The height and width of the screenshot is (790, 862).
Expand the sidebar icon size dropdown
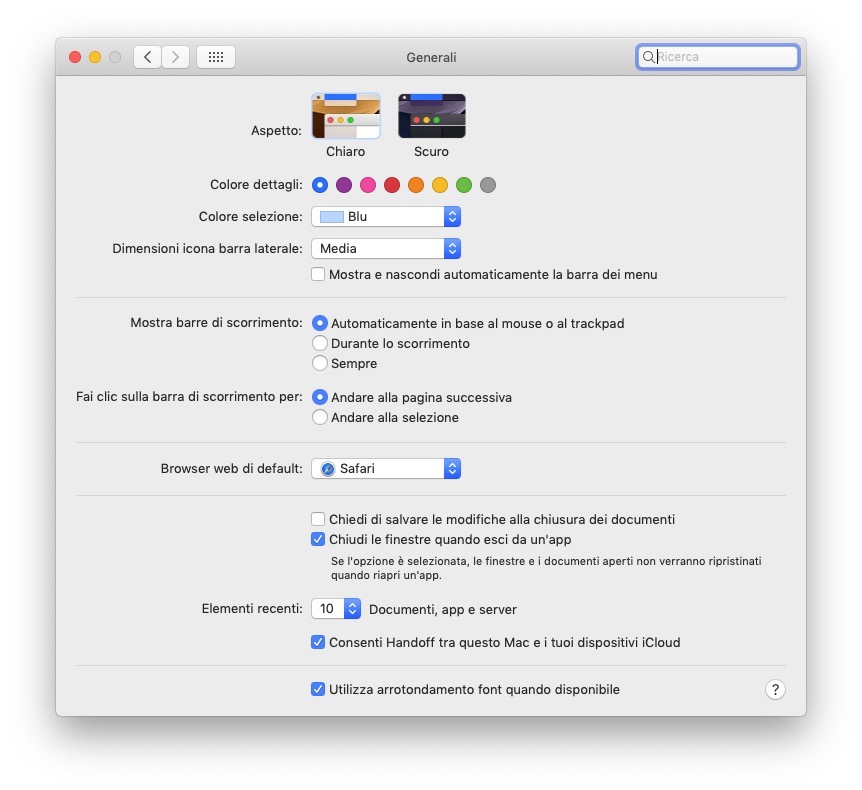pos(386,248)
